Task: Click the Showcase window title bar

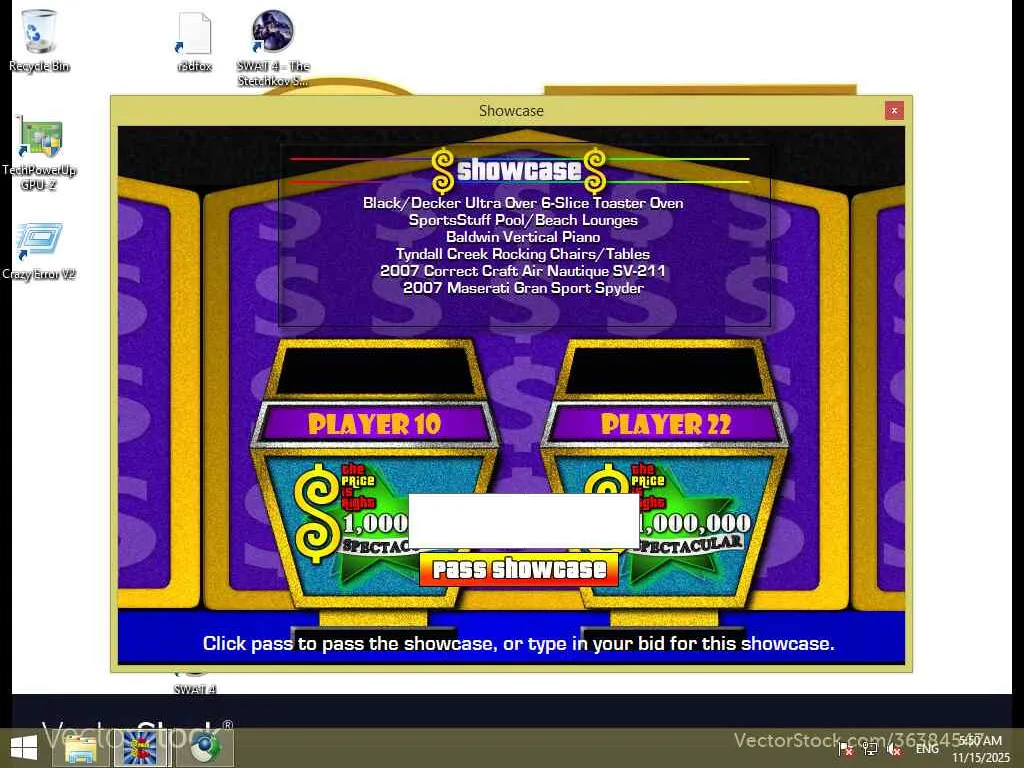Action: (x=511, y=110)
